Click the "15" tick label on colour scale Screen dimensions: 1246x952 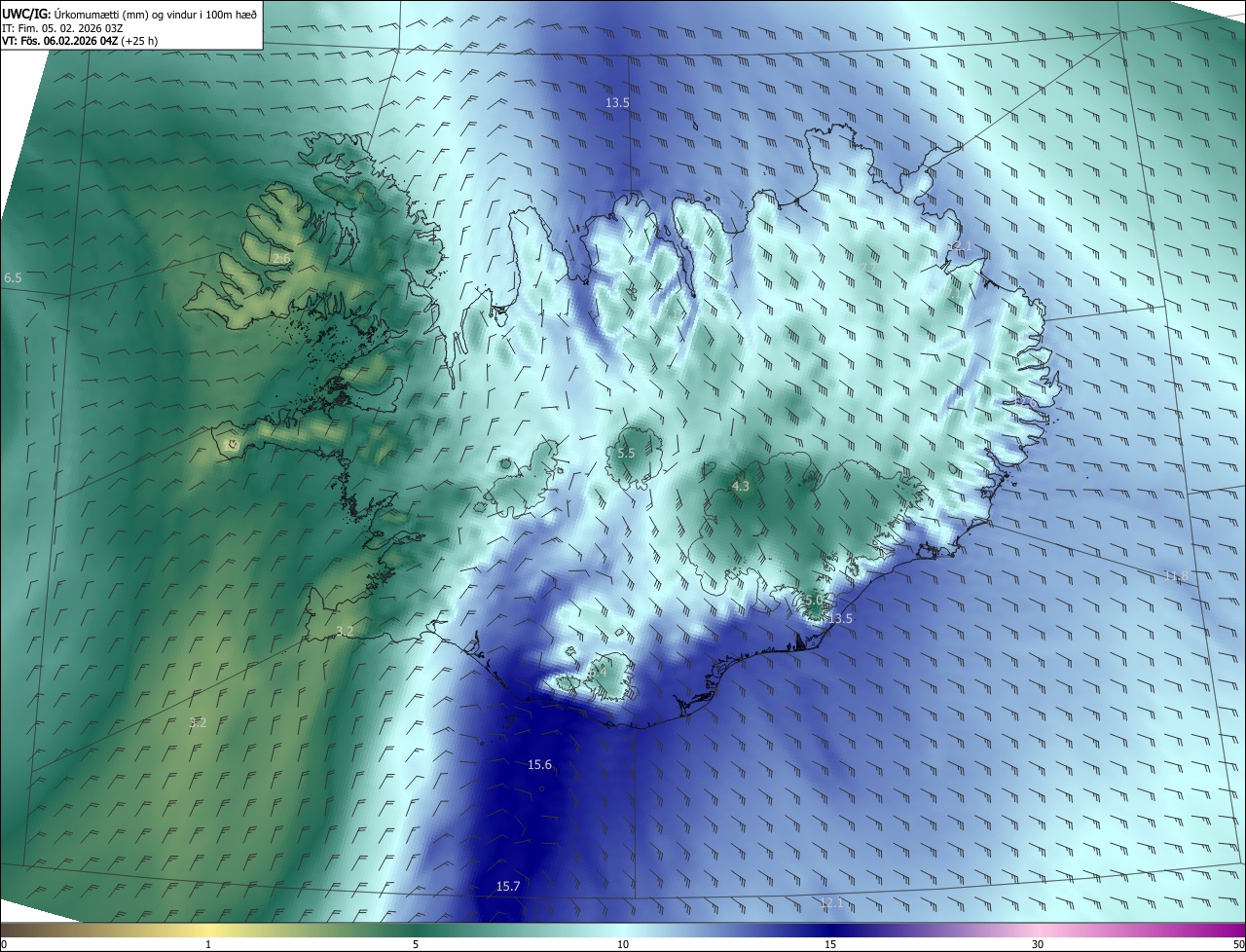pos(830,944)
